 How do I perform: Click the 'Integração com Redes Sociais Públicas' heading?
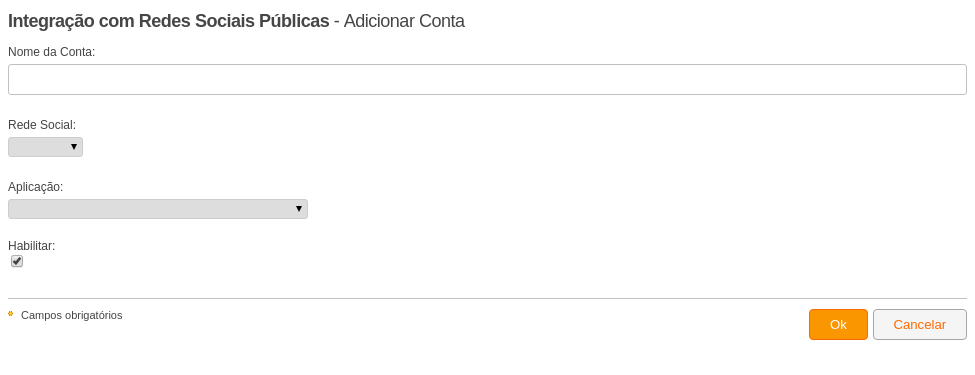click(169, 21)
